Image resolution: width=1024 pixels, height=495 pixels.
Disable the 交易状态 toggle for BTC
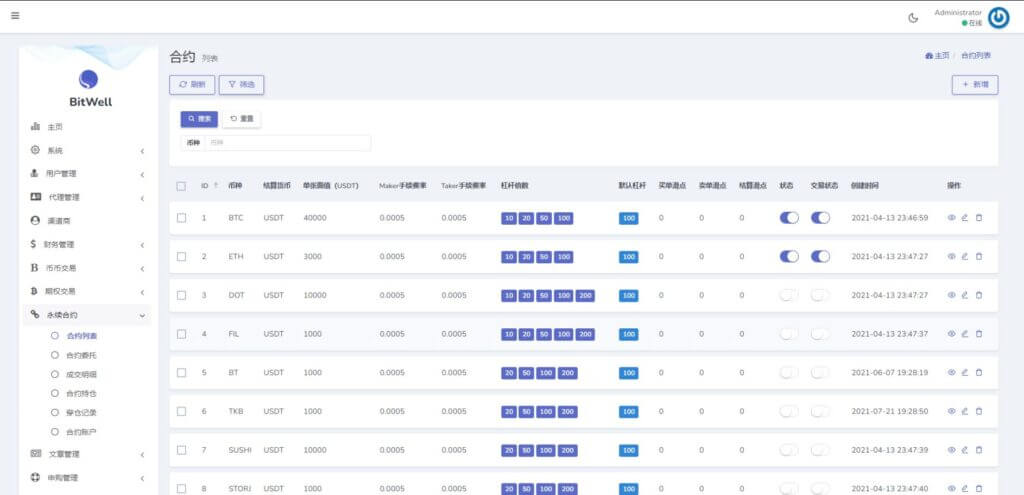point(820,217)
